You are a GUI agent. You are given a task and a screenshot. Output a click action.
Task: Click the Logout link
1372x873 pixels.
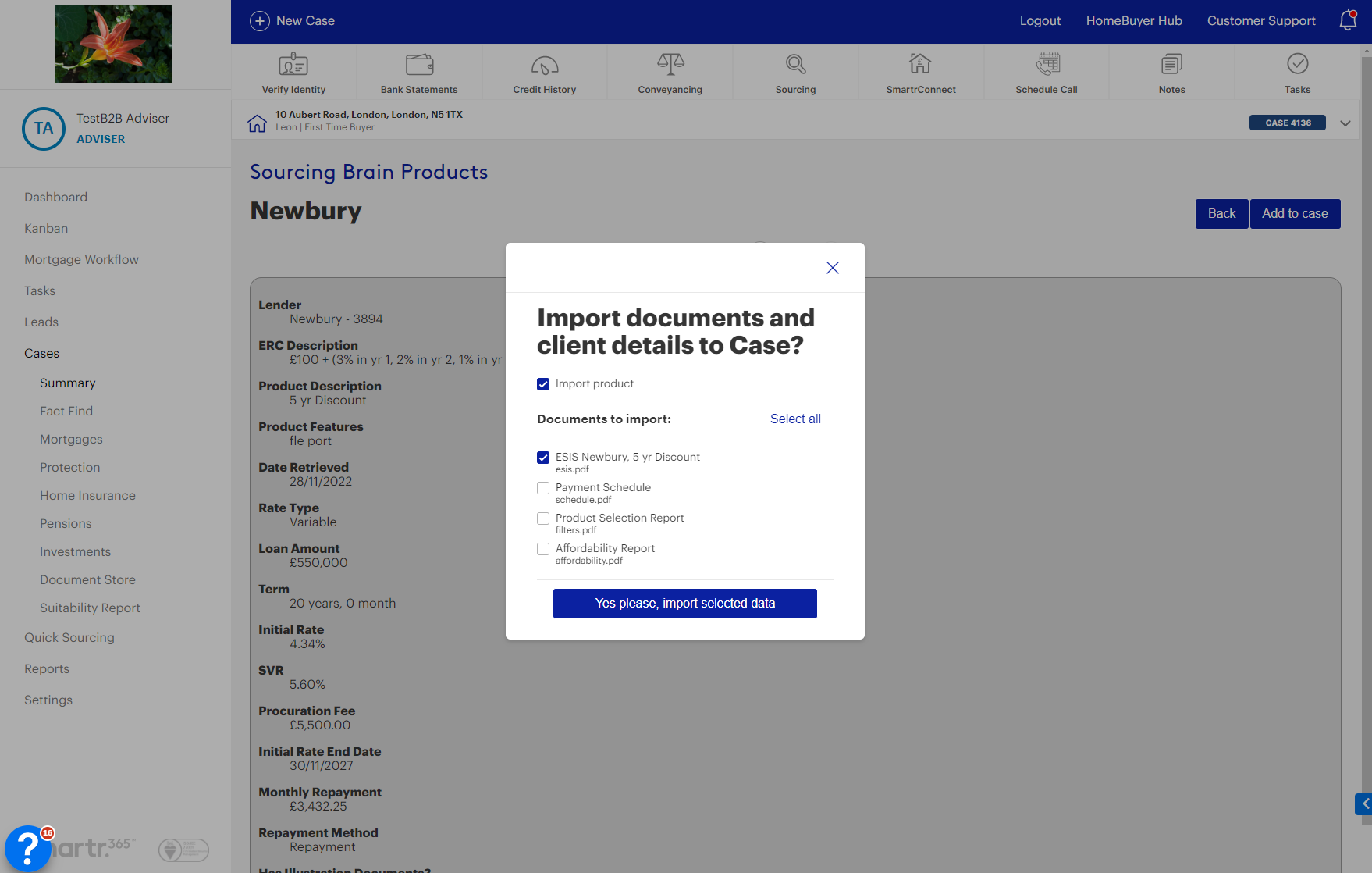coord(1040,21)
